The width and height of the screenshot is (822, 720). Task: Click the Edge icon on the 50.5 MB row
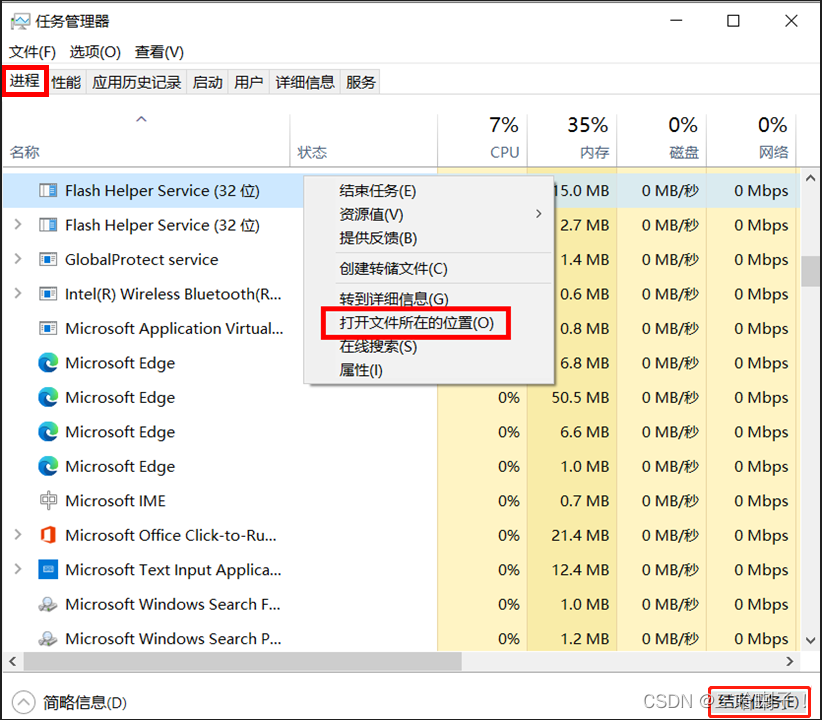tap(48, 397)
